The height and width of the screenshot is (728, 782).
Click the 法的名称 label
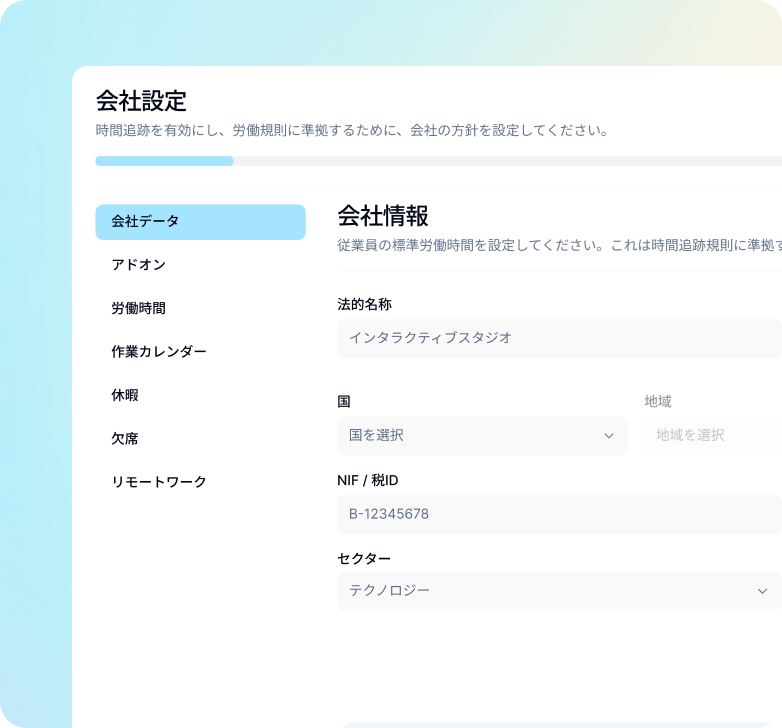365,304
